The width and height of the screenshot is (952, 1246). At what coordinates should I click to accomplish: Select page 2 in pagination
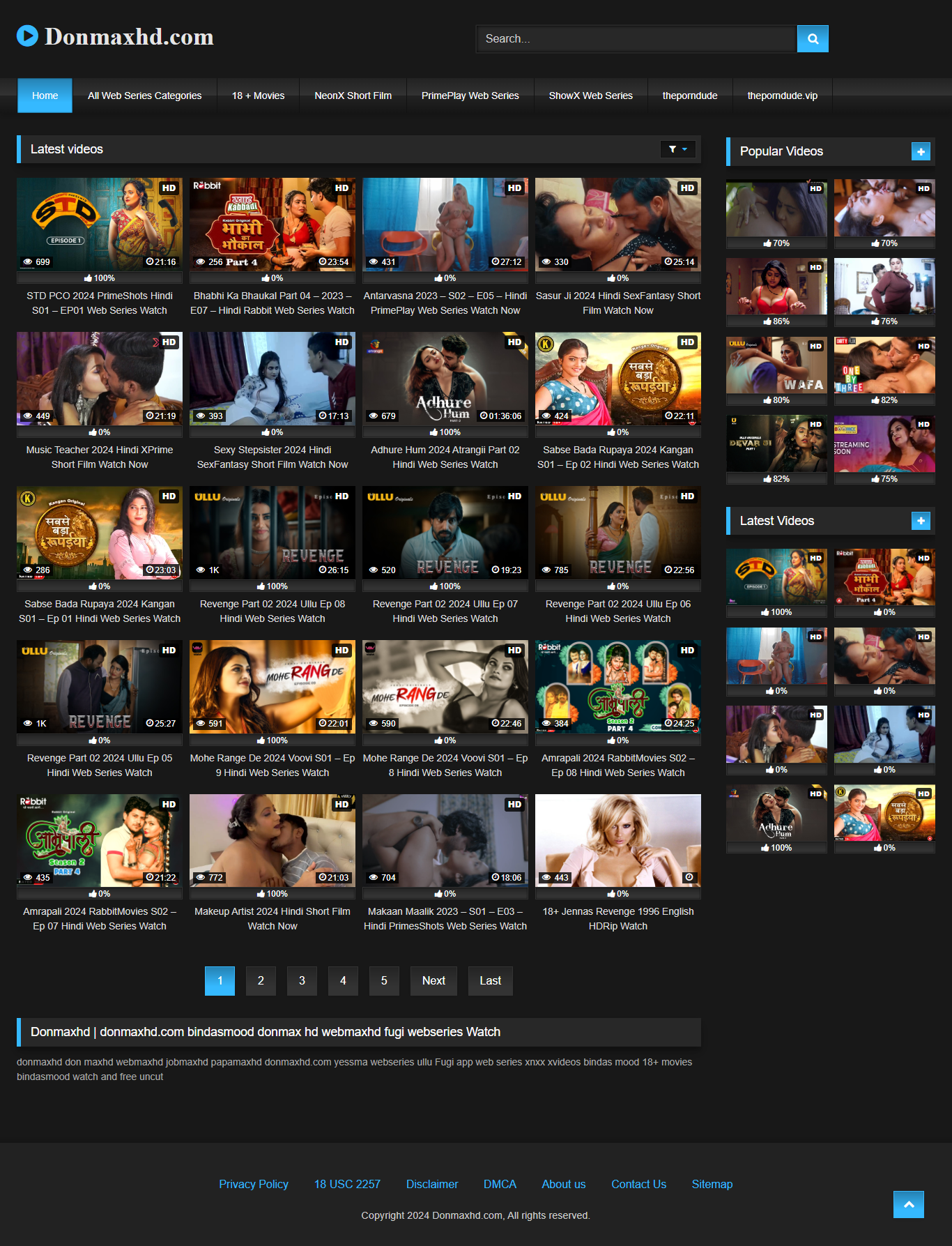tap(261, 981)
